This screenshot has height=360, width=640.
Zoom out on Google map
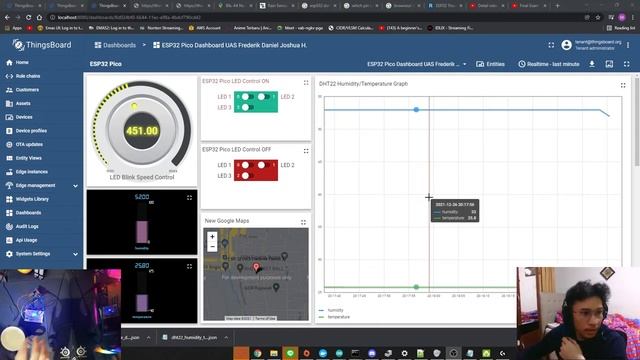[x=212, y=247]
